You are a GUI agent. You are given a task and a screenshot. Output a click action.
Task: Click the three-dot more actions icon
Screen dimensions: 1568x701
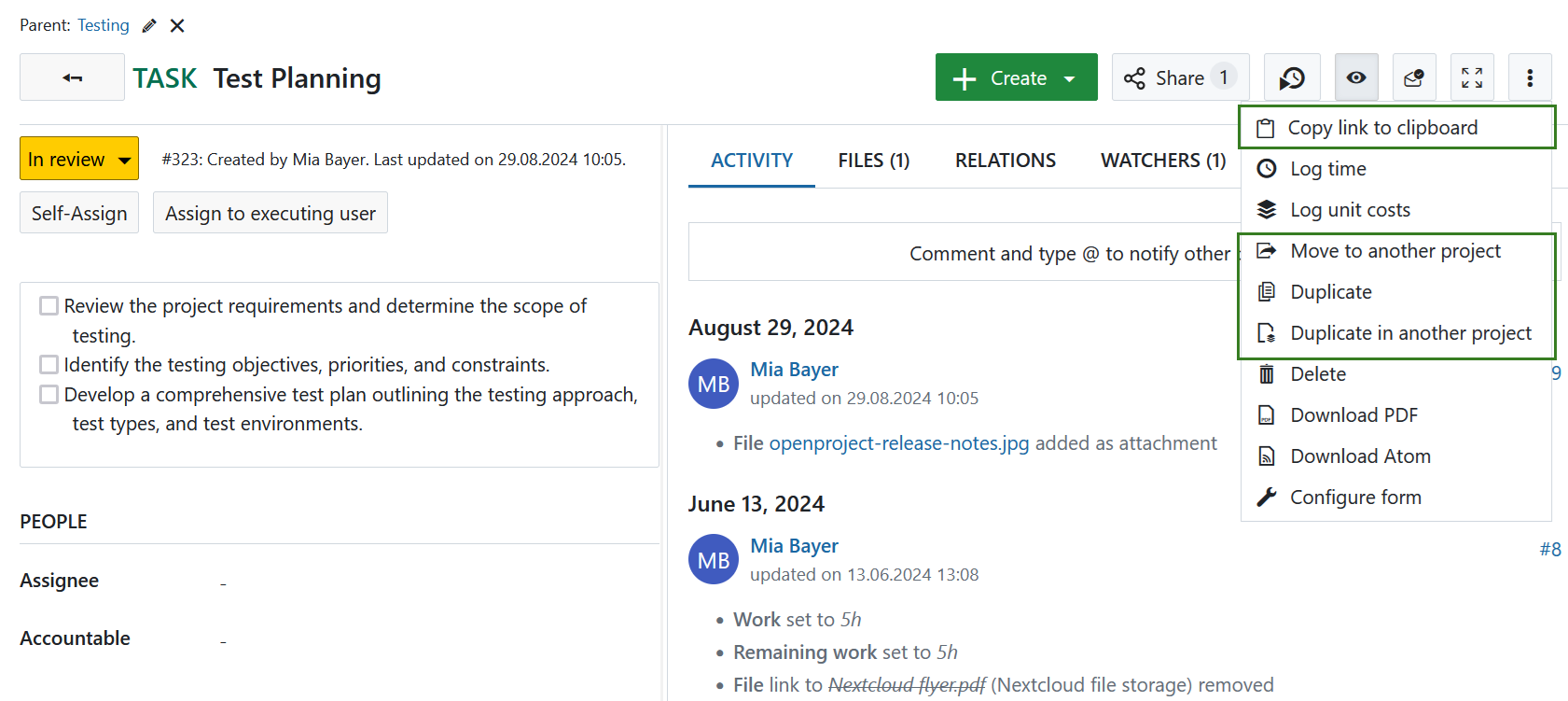tap(1530, 77)
